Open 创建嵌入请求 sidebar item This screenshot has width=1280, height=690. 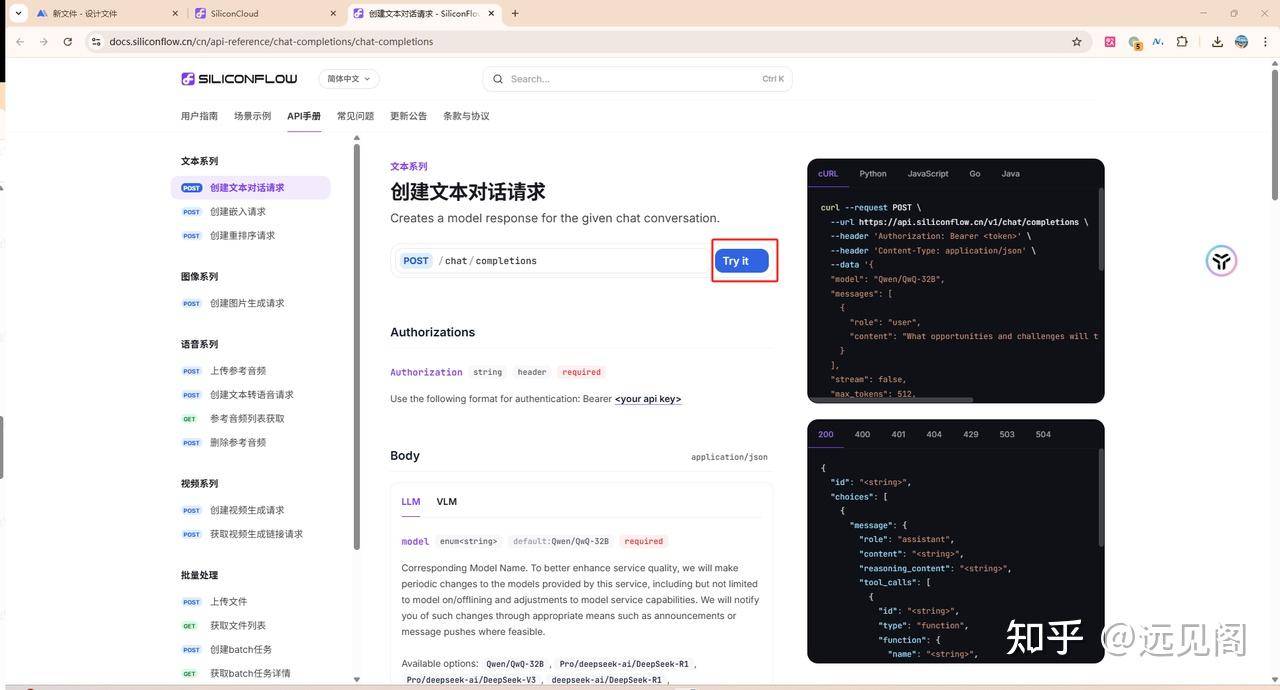250,212
